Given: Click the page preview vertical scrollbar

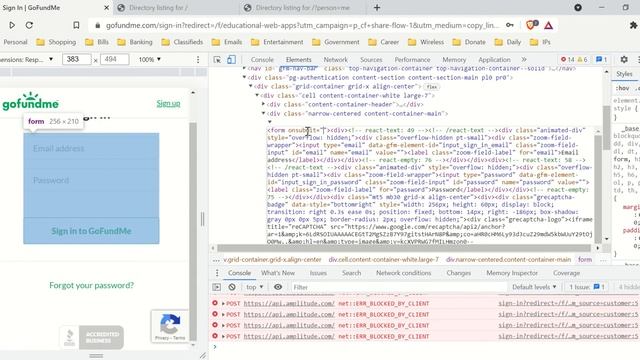Looking at the screenshot, I should pos(193,231).
